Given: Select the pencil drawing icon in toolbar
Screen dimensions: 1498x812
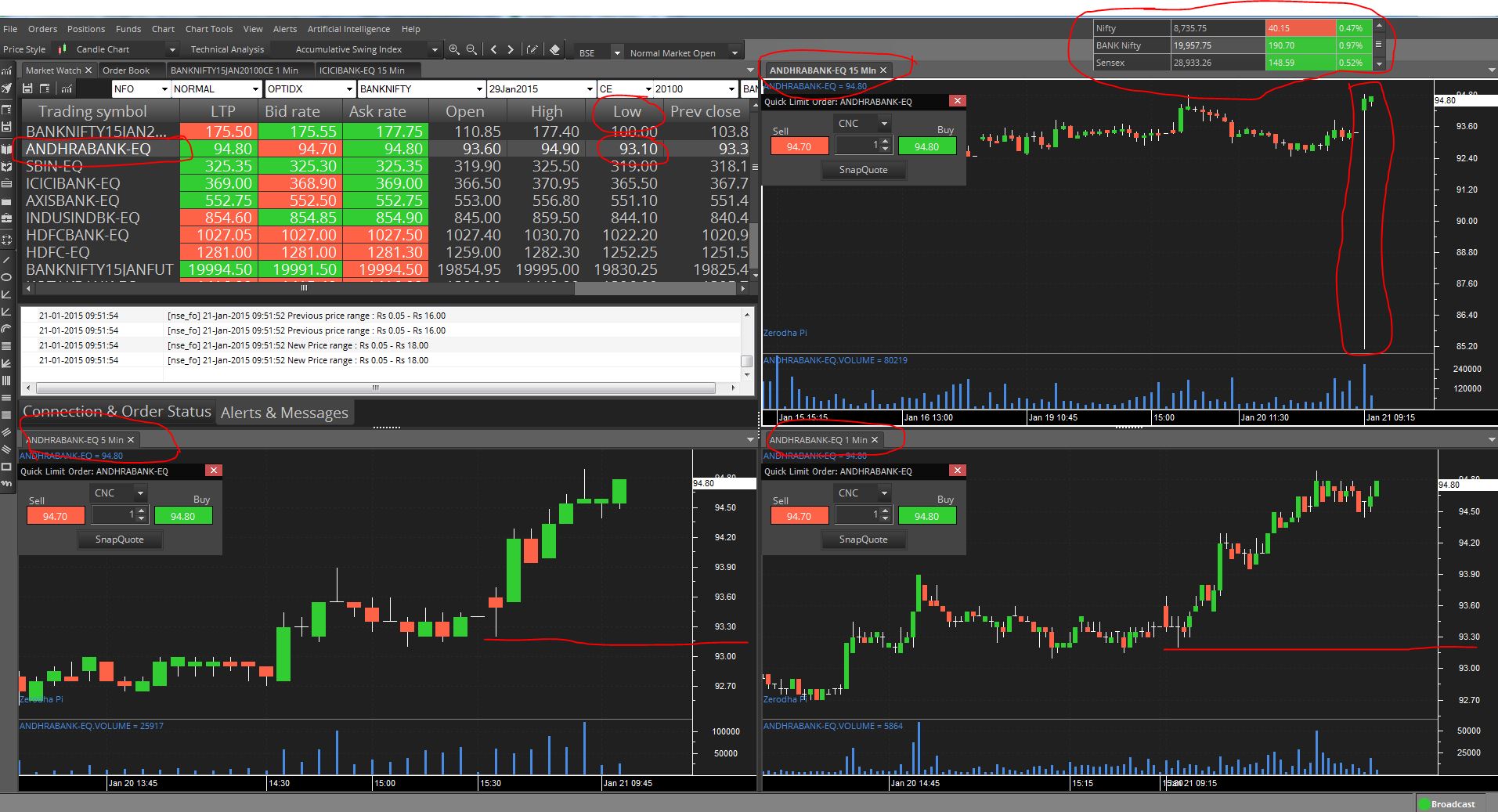Looking at the screenshot, I should coord(532,49).
